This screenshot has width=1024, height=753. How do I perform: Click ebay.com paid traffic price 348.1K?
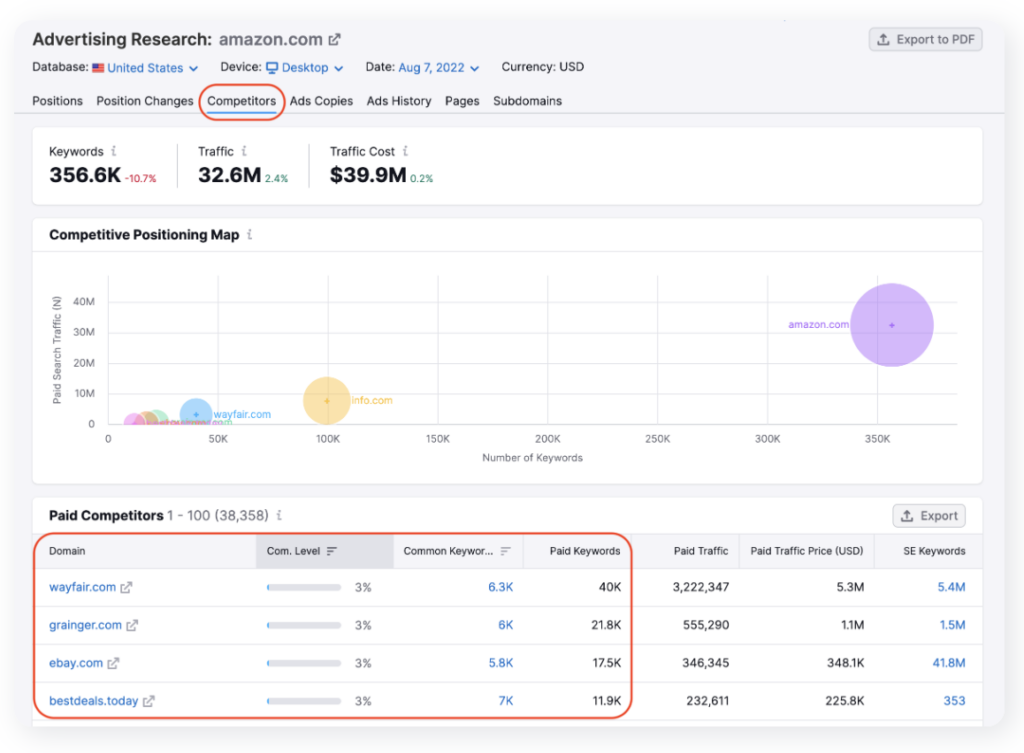point(845,663)
